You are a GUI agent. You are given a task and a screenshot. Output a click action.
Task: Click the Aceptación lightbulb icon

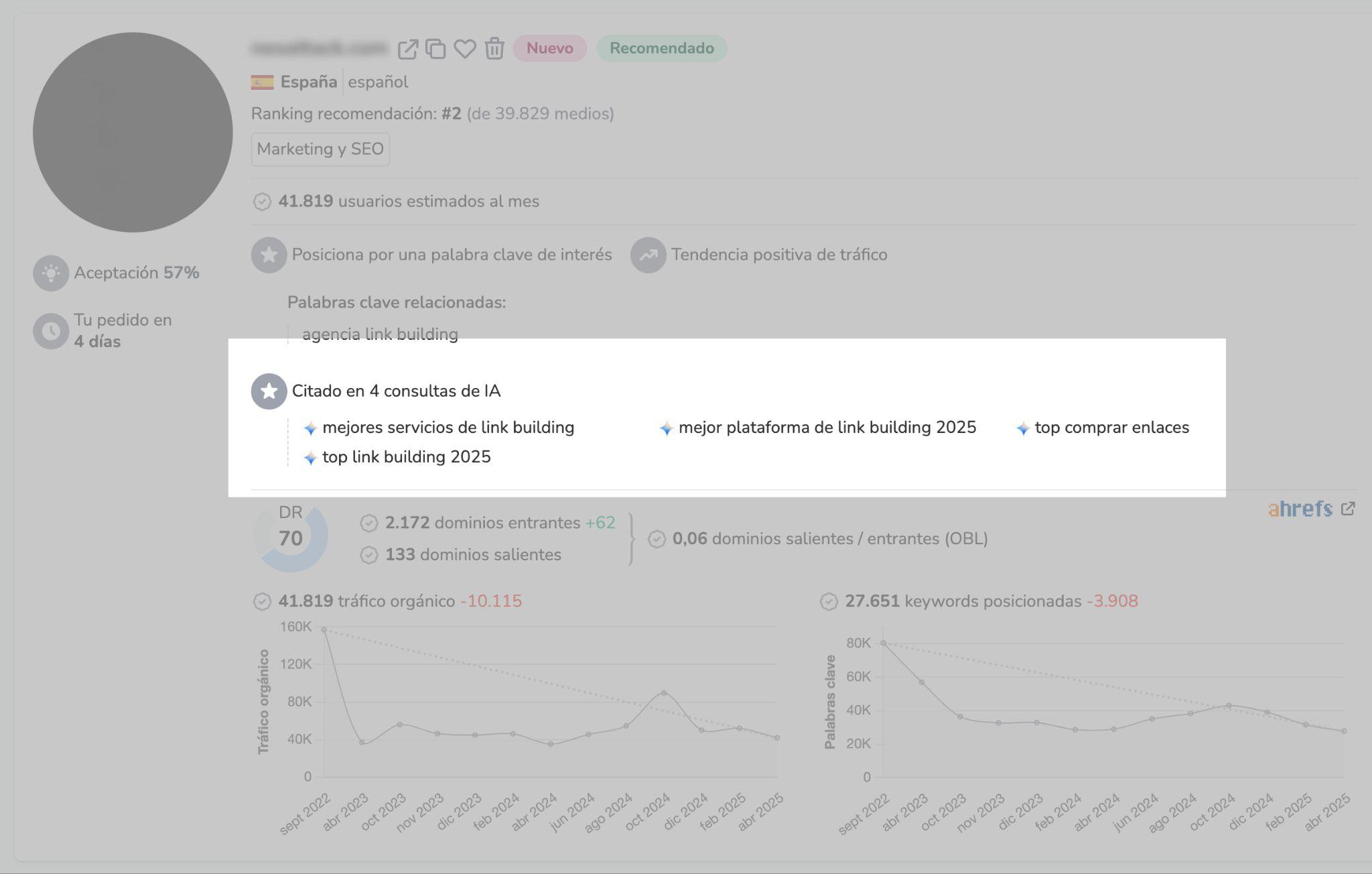51,273
